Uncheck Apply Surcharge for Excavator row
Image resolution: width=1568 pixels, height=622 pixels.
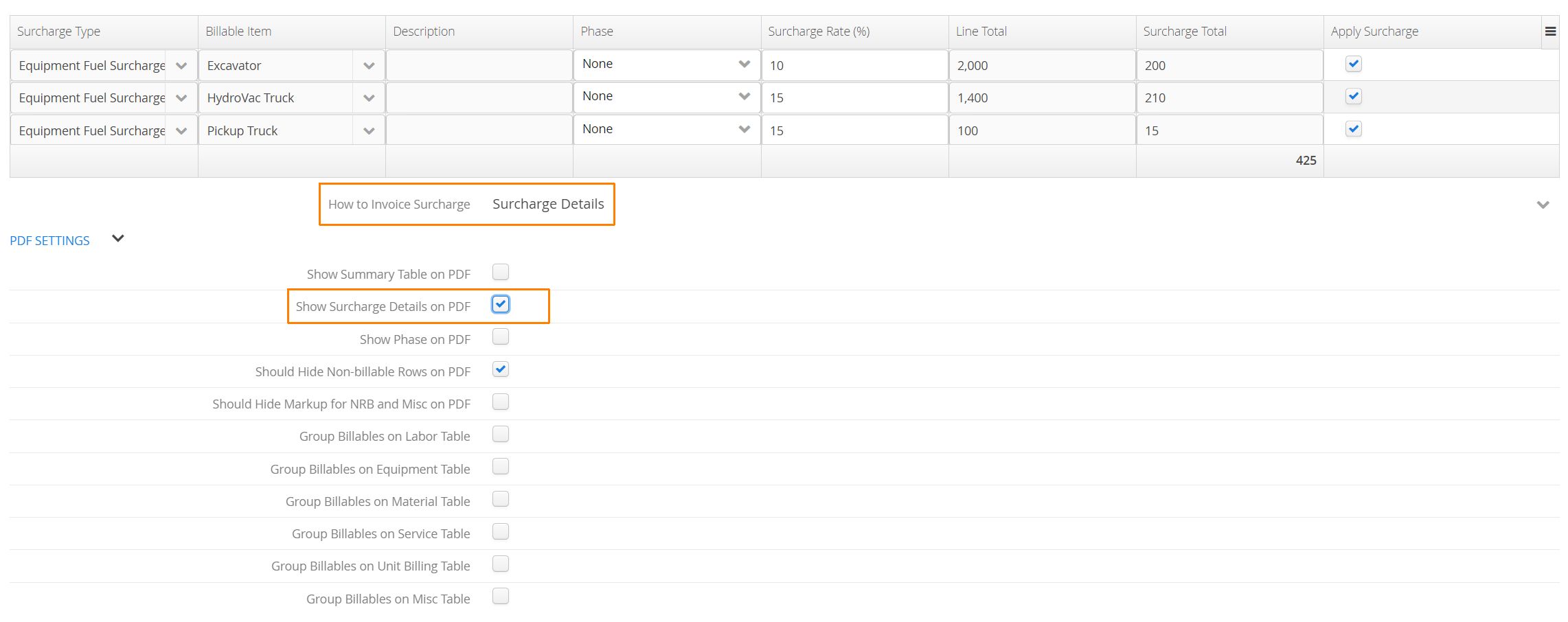[1353, 64]
